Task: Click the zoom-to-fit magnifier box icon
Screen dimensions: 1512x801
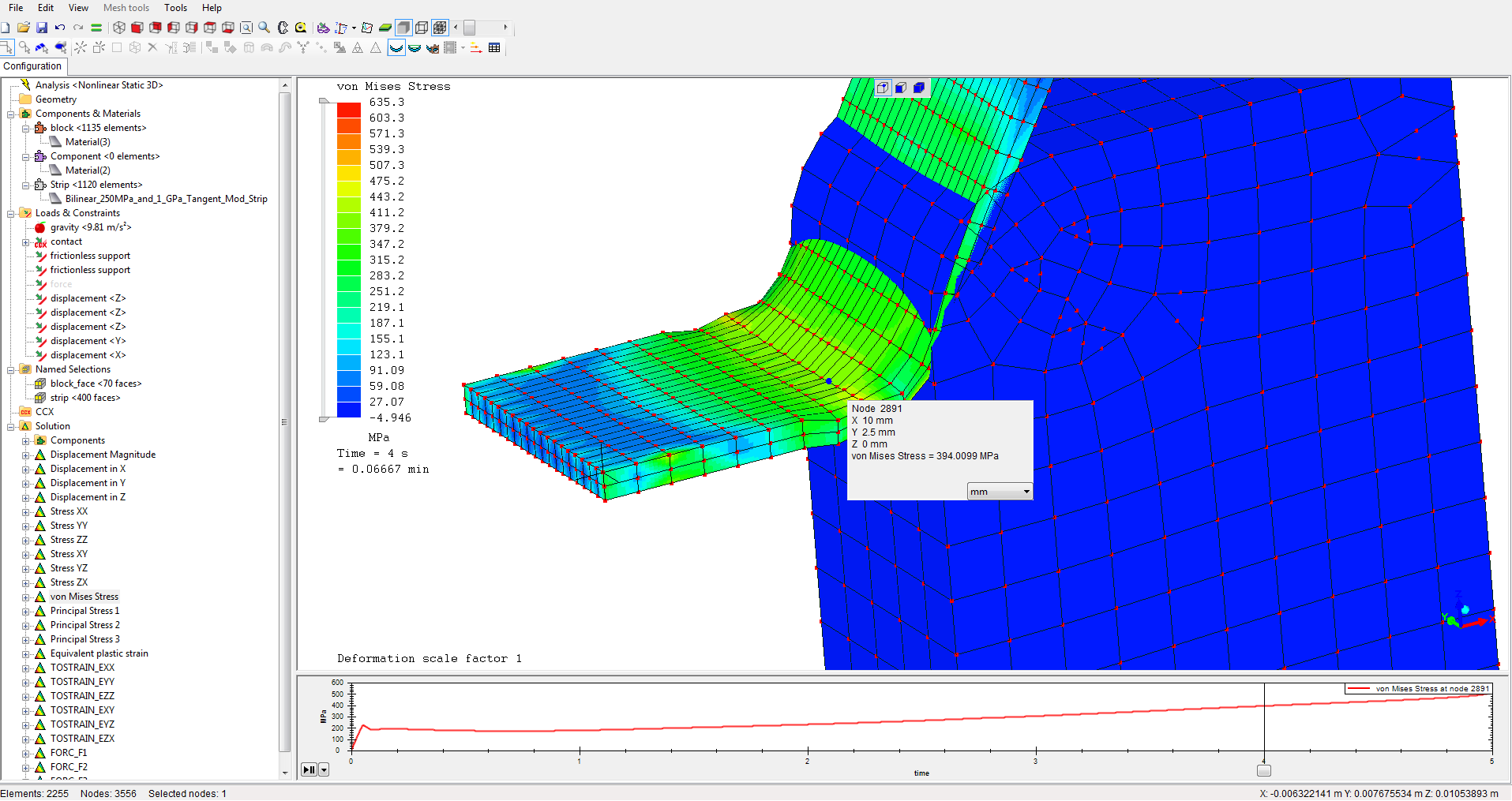Action: [246, 28]
